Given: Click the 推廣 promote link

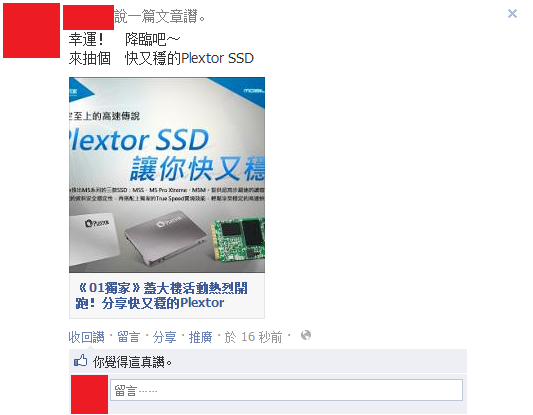Looking at the screenshot, I should coord(200,337).
